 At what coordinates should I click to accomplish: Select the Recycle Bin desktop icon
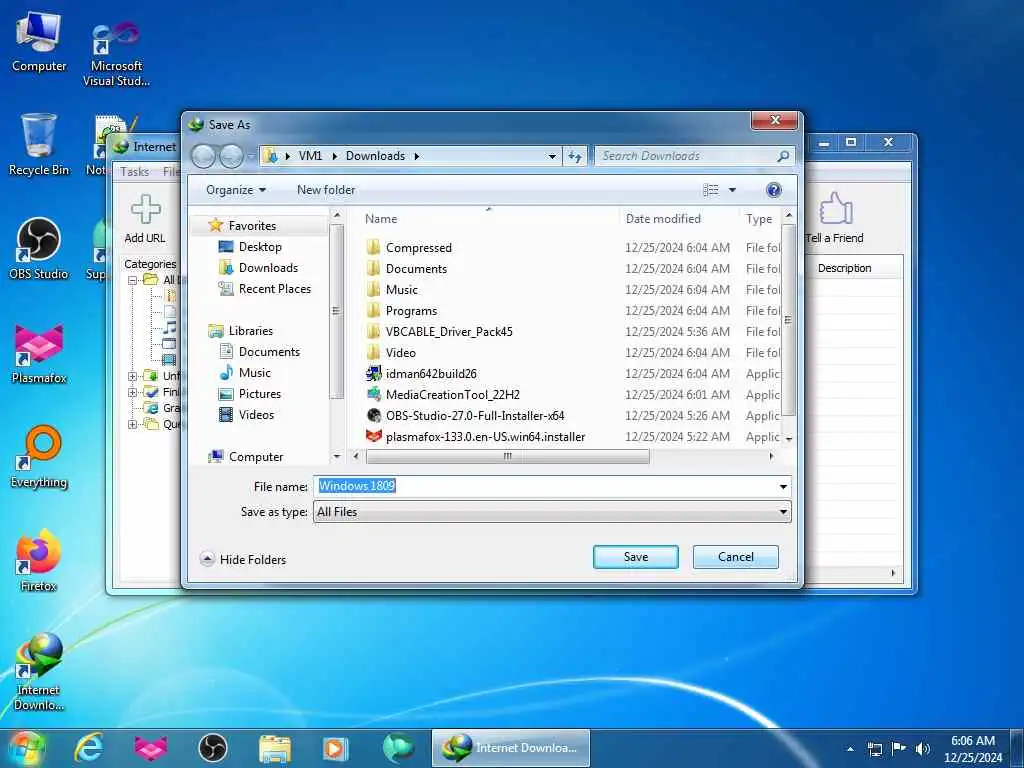click(39, 145)
